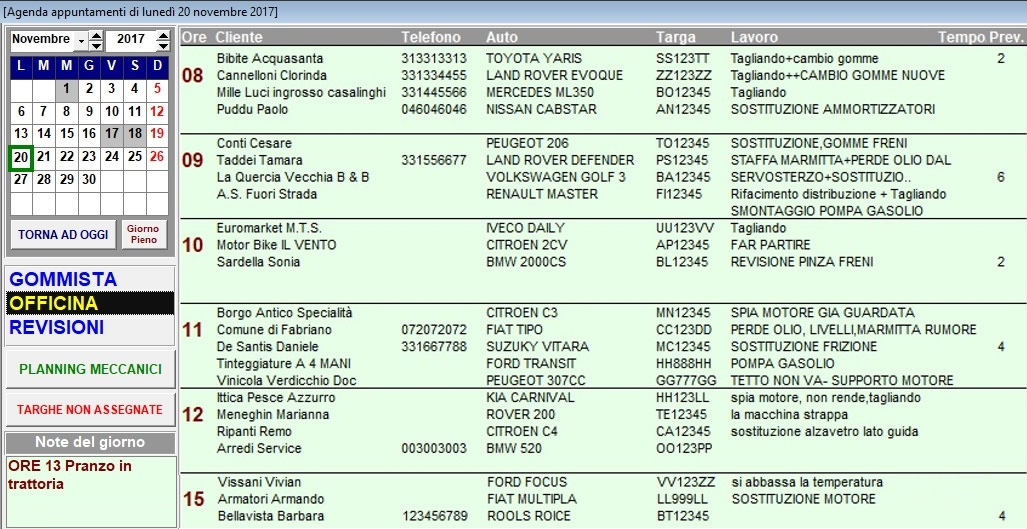
Task: Click client Puddu Paolo
Action: tap(252, 109)
